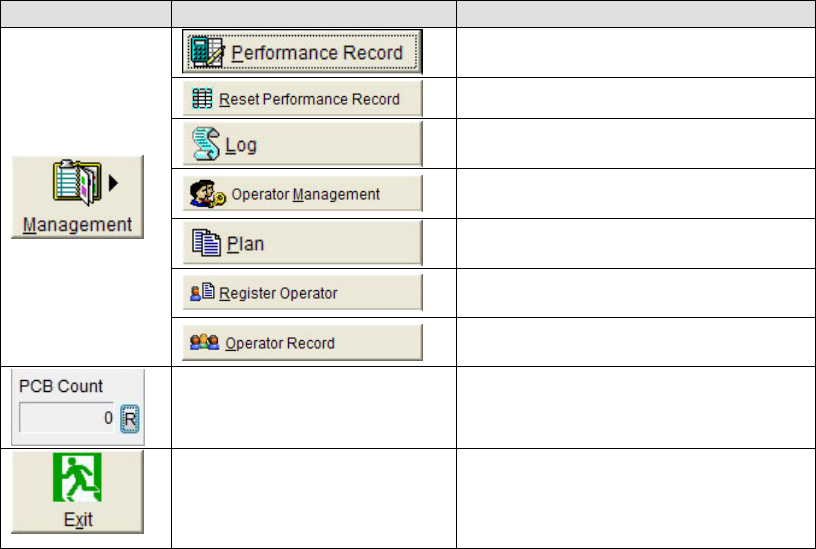This screenshot has height=549, width=816.
Task: Click the group-of-people icon on Operator Record
Action: click(206, 342)
